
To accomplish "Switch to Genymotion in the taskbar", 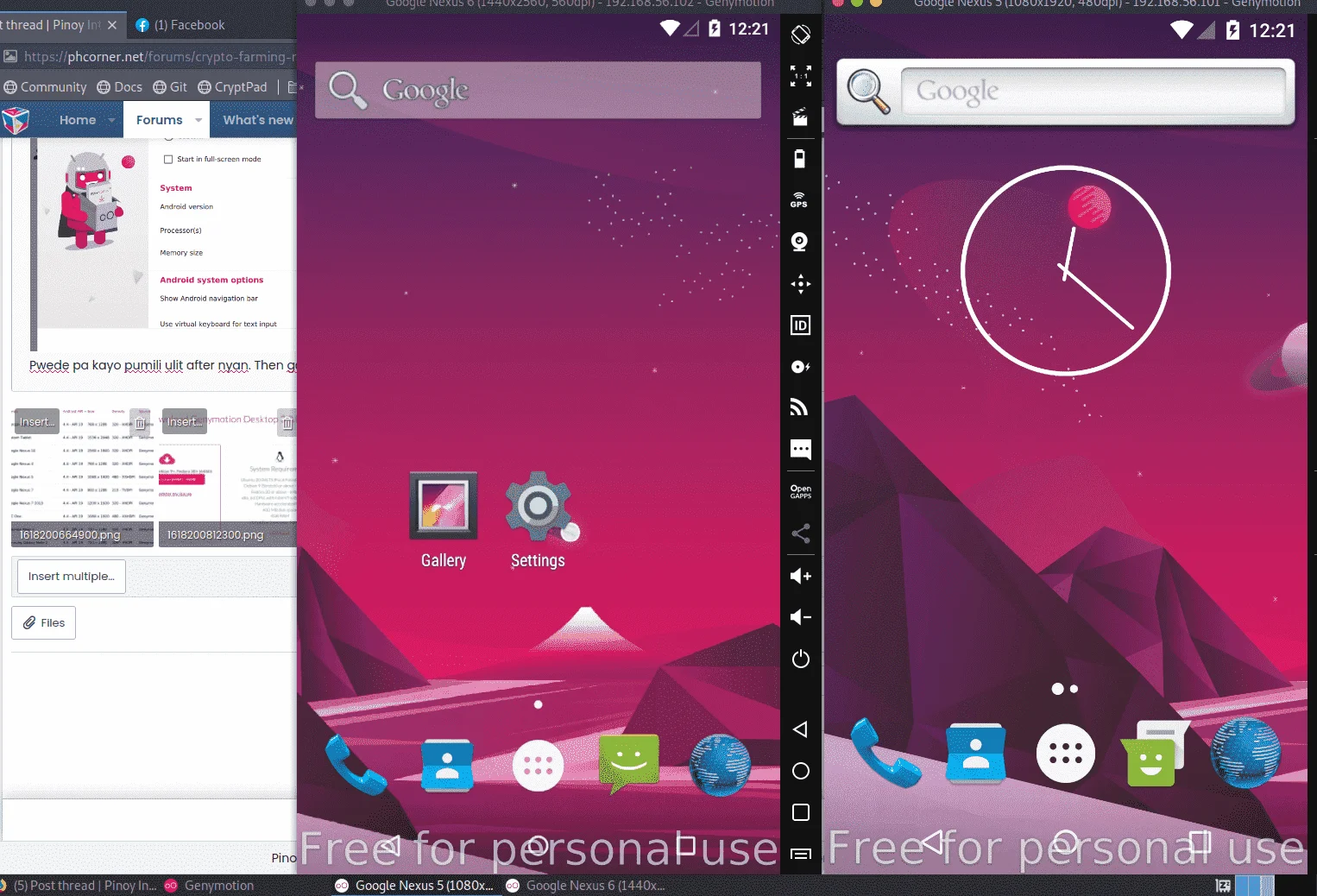I will [210, 886].
